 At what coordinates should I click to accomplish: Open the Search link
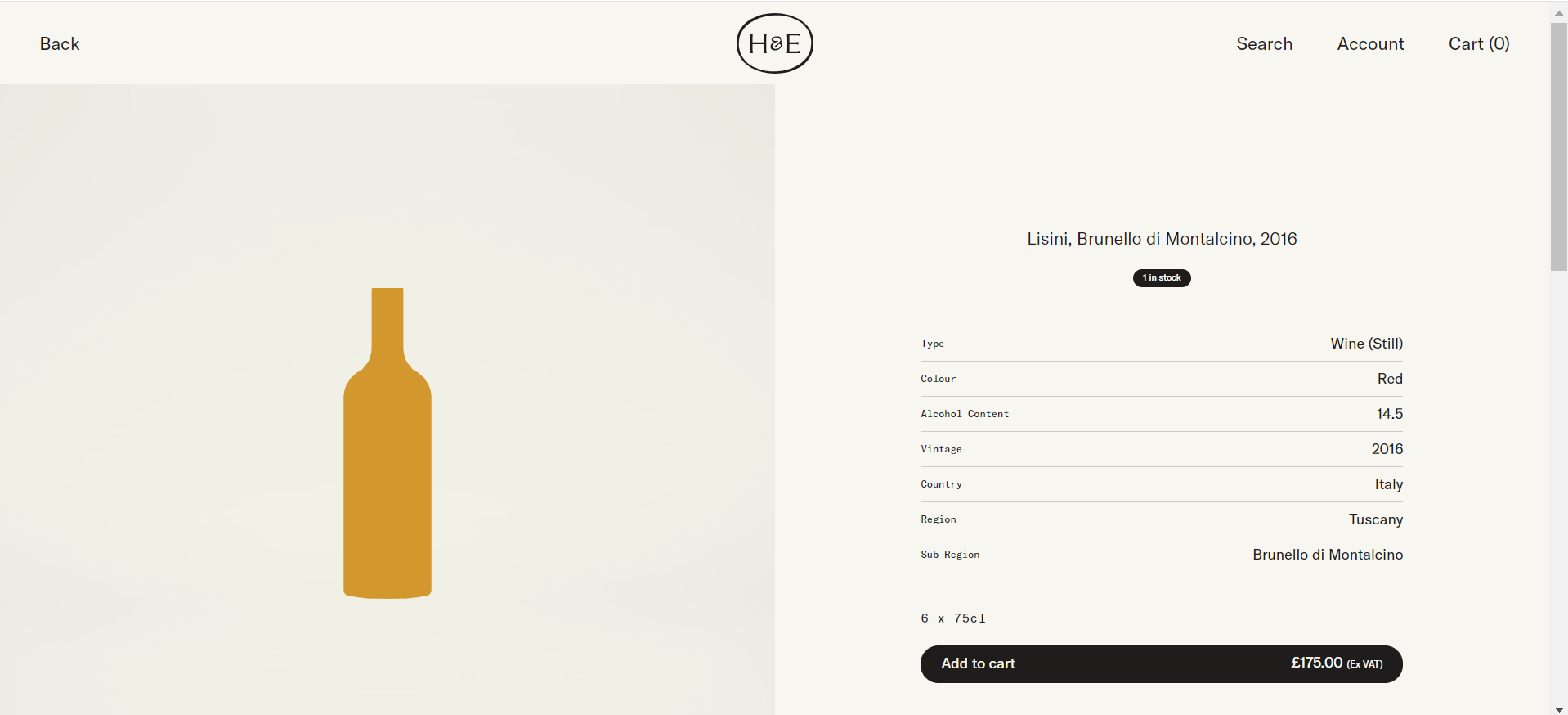click(1264, 44)
